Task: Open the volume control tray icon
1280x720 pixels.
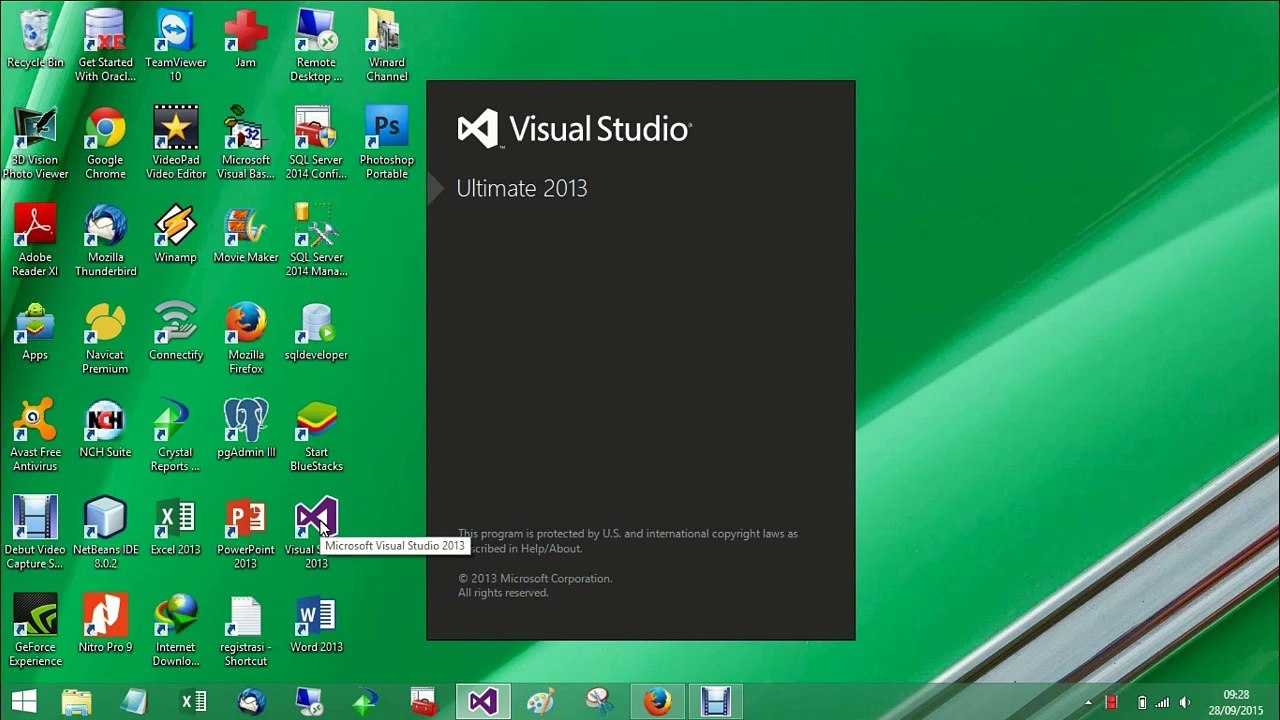Action: pos(1185,703)
